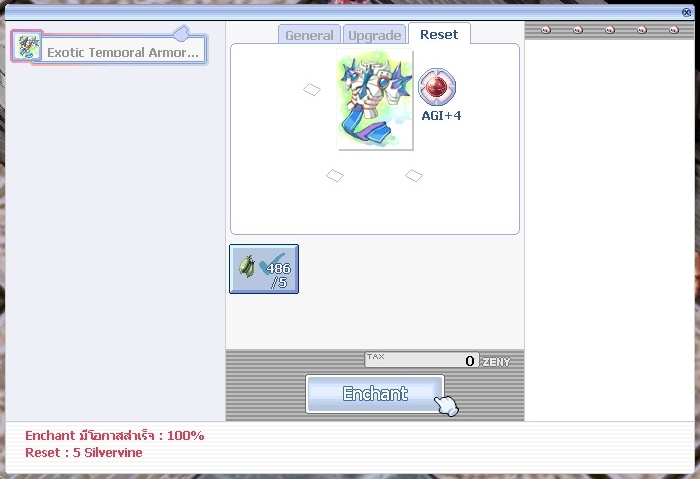Viewport: 700px width, 479px height.
Task: Click the leftmost round stud on right panel header
Action: 546,30
